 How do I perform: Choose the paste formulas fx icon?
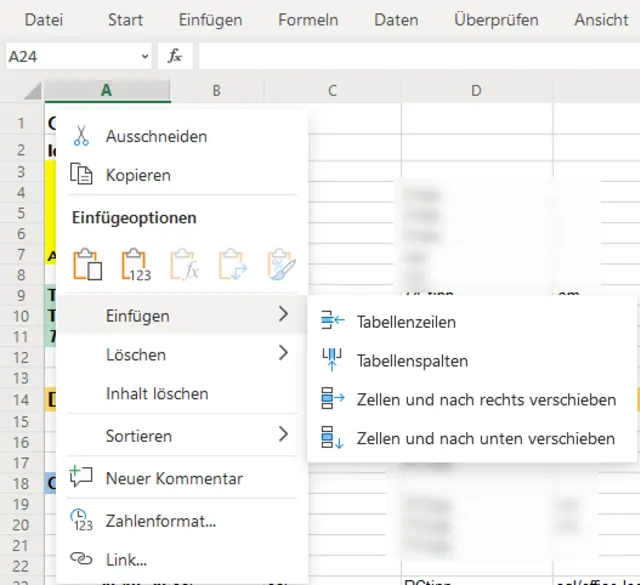click(184, 265)
